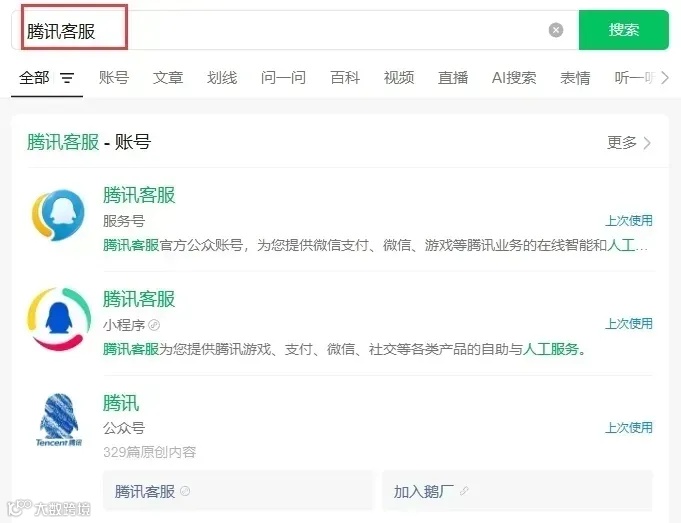Click the green 搜索 button
The image size is (681, 523).
click(x=624, y=30)
